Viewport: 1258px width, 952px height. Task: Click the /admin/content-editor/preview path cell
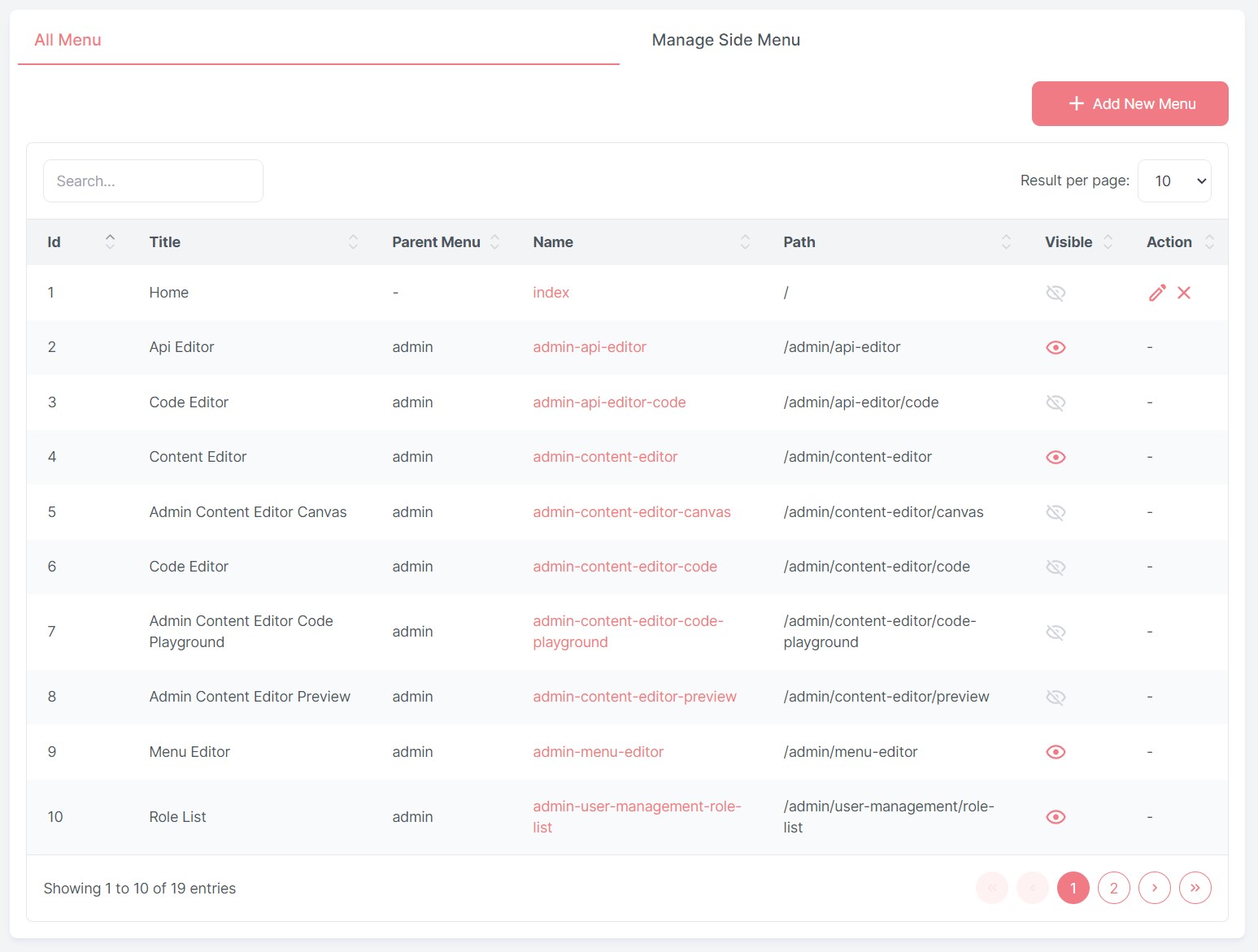886,697
